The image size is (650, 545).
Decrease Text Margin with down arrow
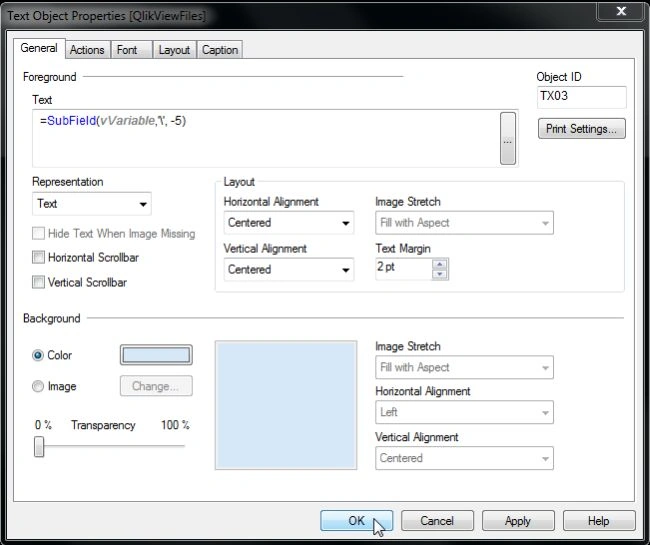(440, 274)
